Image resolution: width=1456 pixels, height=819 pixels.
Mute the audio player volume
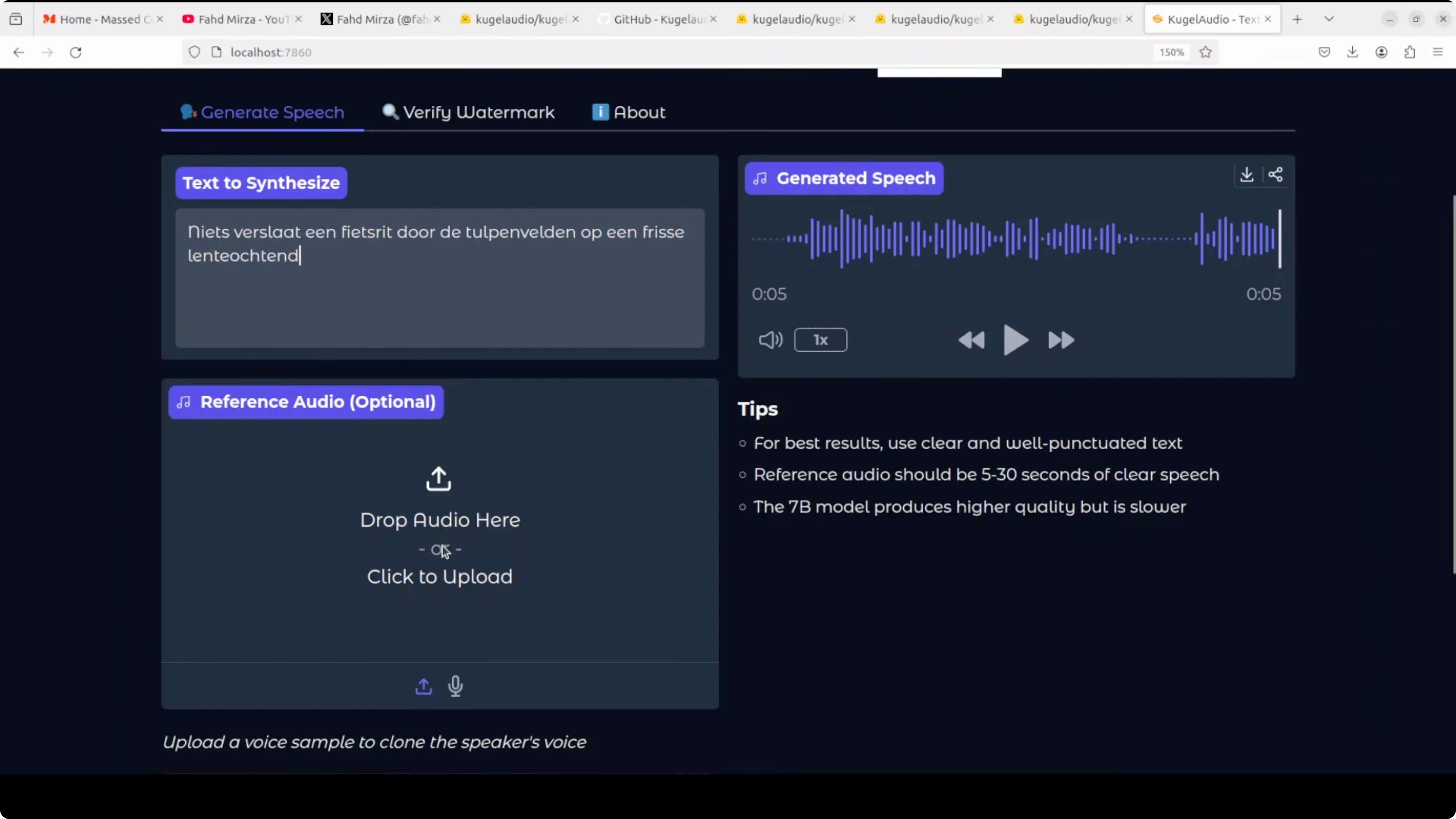tap(770, 340)
